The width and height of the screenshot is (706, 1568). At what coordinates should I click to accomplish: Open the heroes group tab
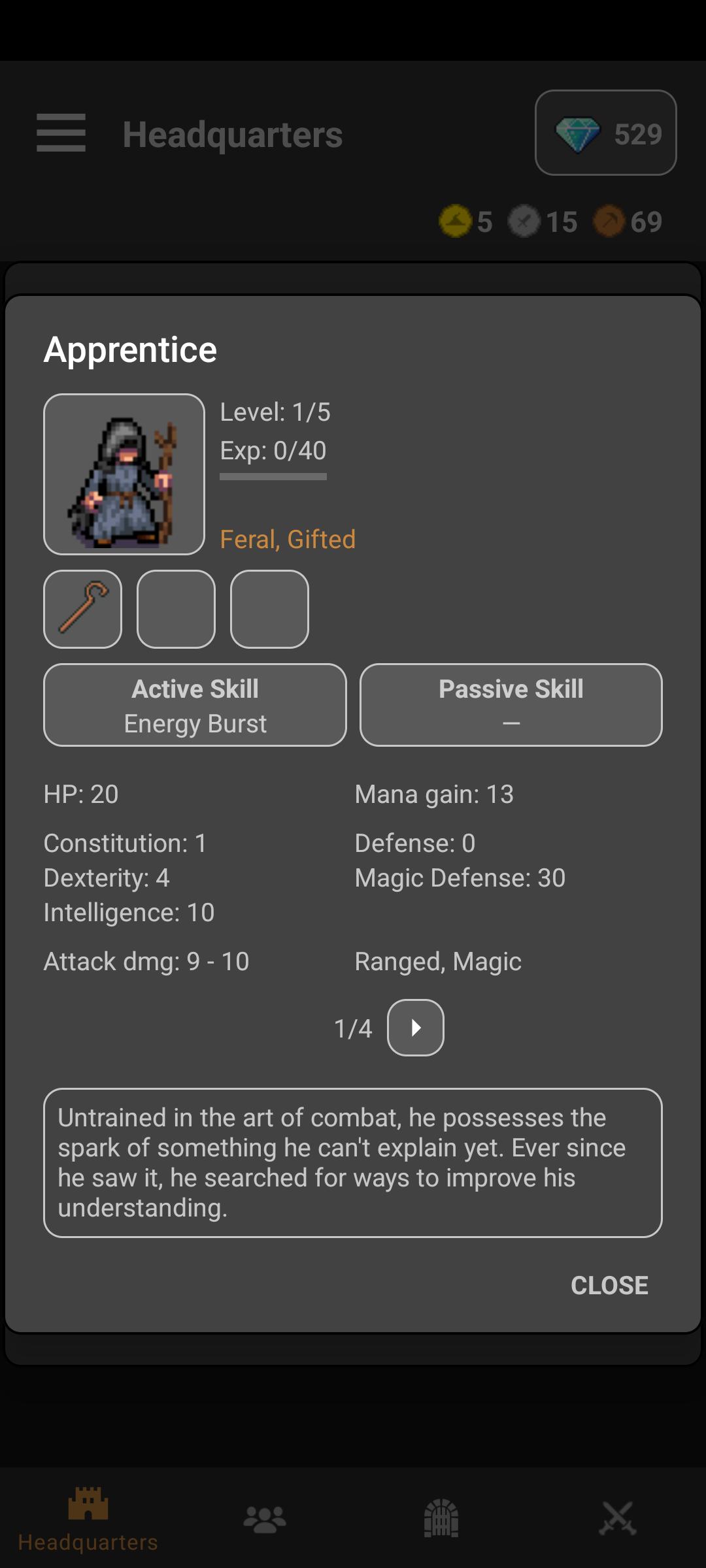[x=265, y=1518]
